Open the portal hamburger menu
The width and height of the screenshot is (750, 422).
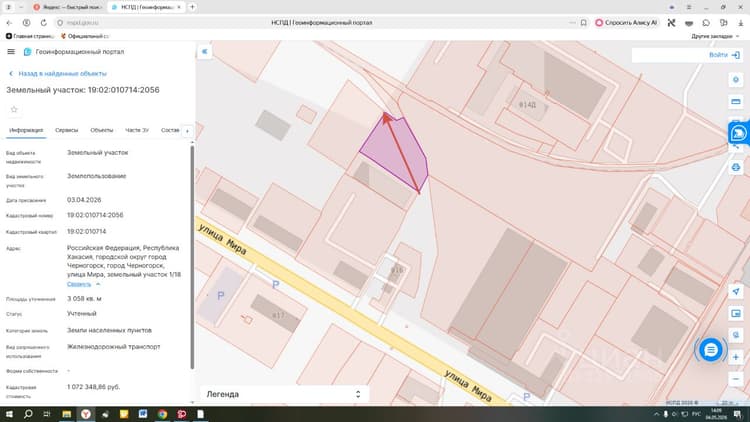tap(11, 52)
